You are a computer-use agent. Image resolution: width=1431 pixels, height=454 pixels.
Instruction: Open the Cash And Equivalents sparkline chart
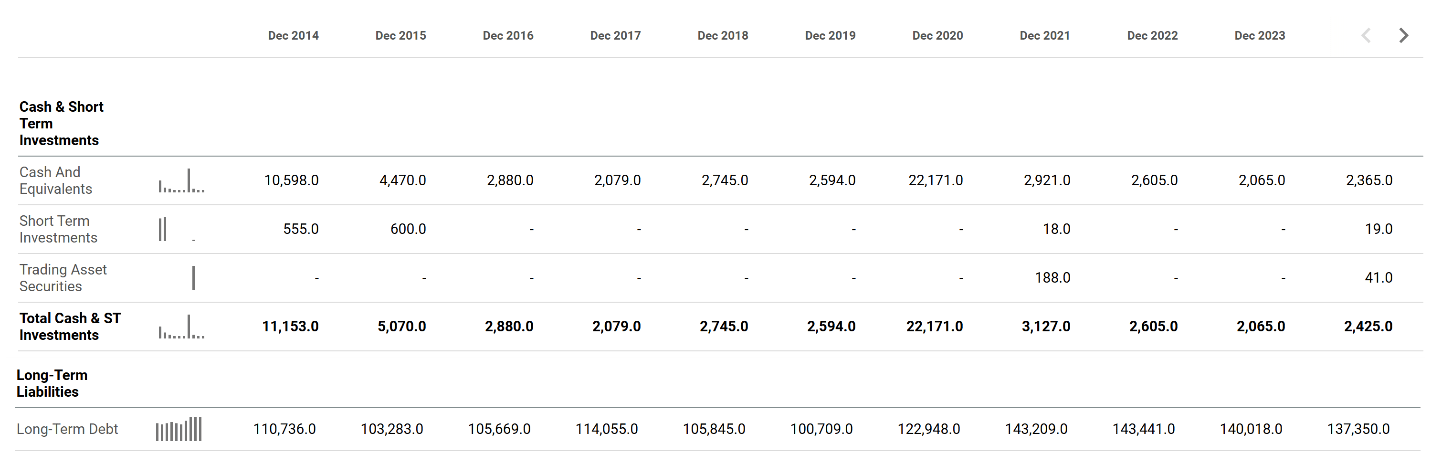click(x=181, y=181)
